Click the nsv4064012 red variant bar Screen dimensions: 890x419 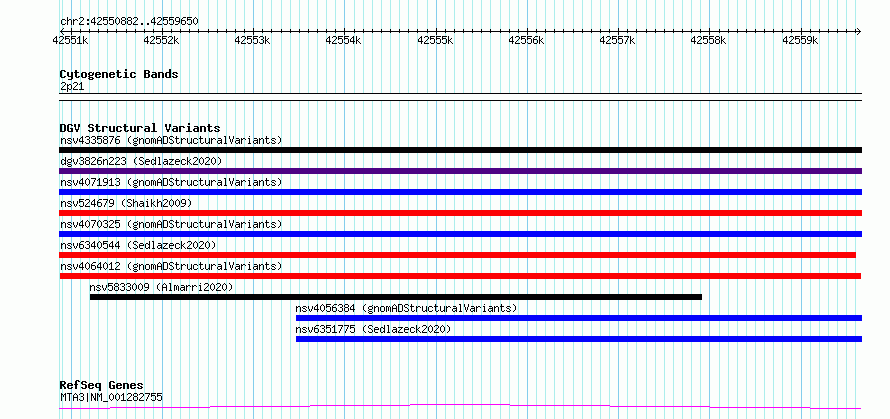tap(460, 276)
